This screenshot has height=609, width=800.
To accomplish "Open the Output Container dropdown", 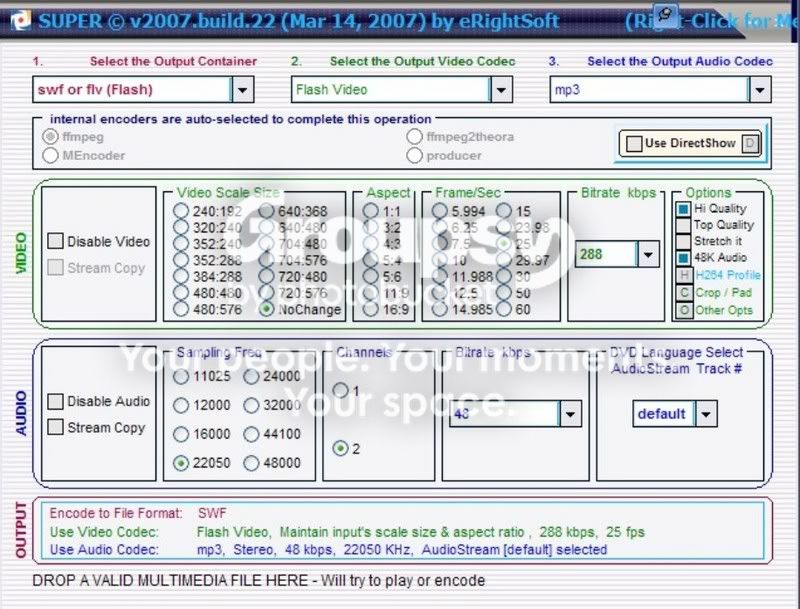I will tap(243, 90).
